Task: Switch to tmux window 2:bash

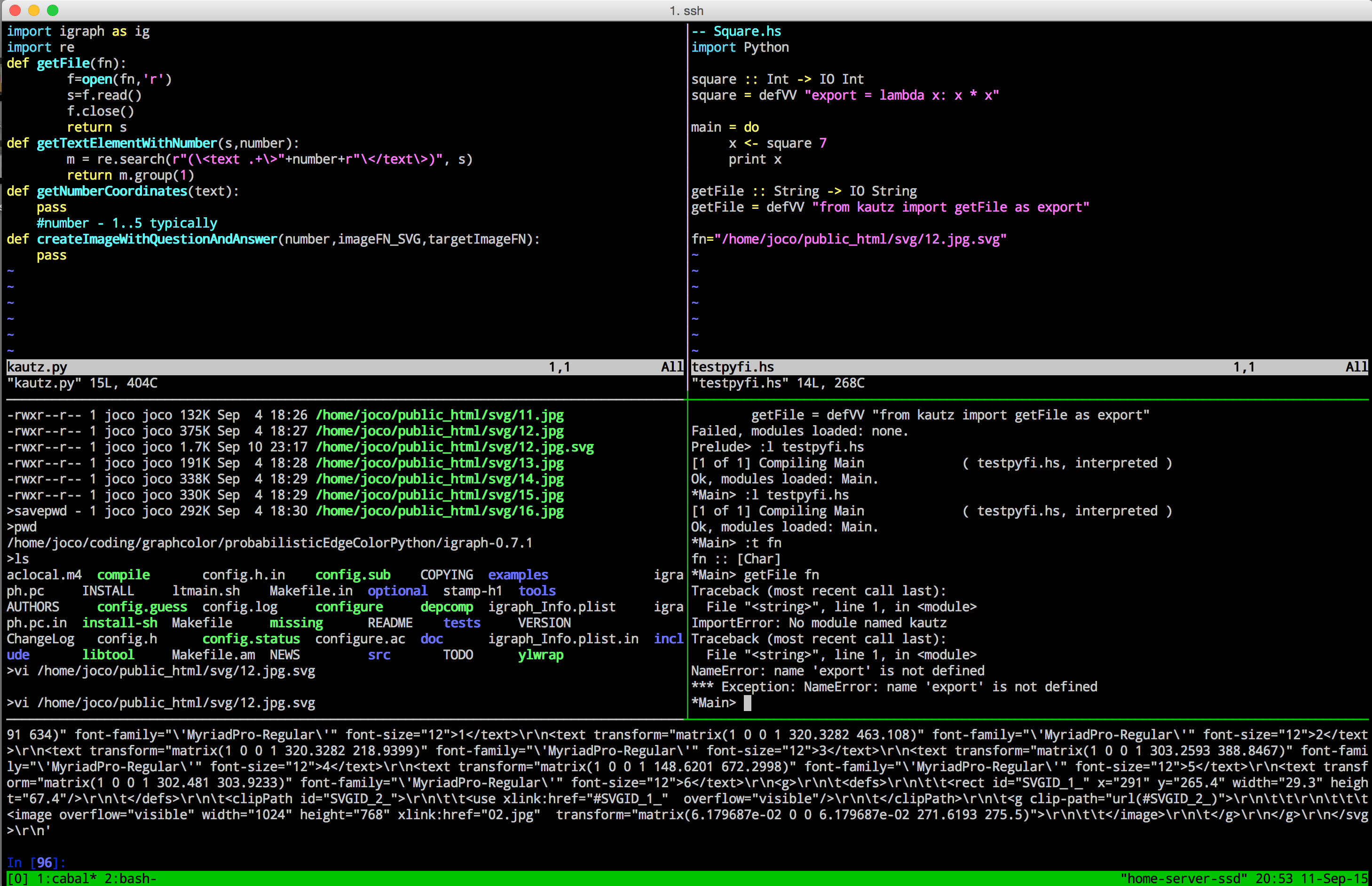Action: [x=130, y=878]
